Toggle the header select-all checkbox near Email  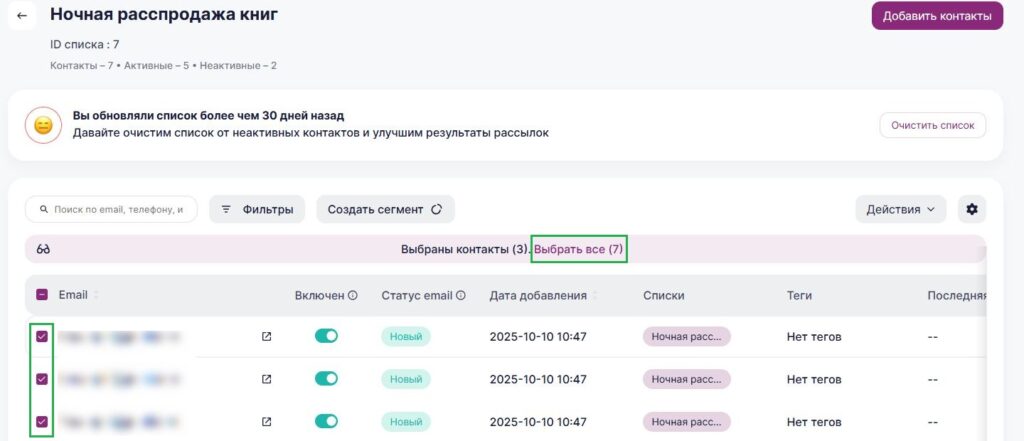click(x=42, y=295)
